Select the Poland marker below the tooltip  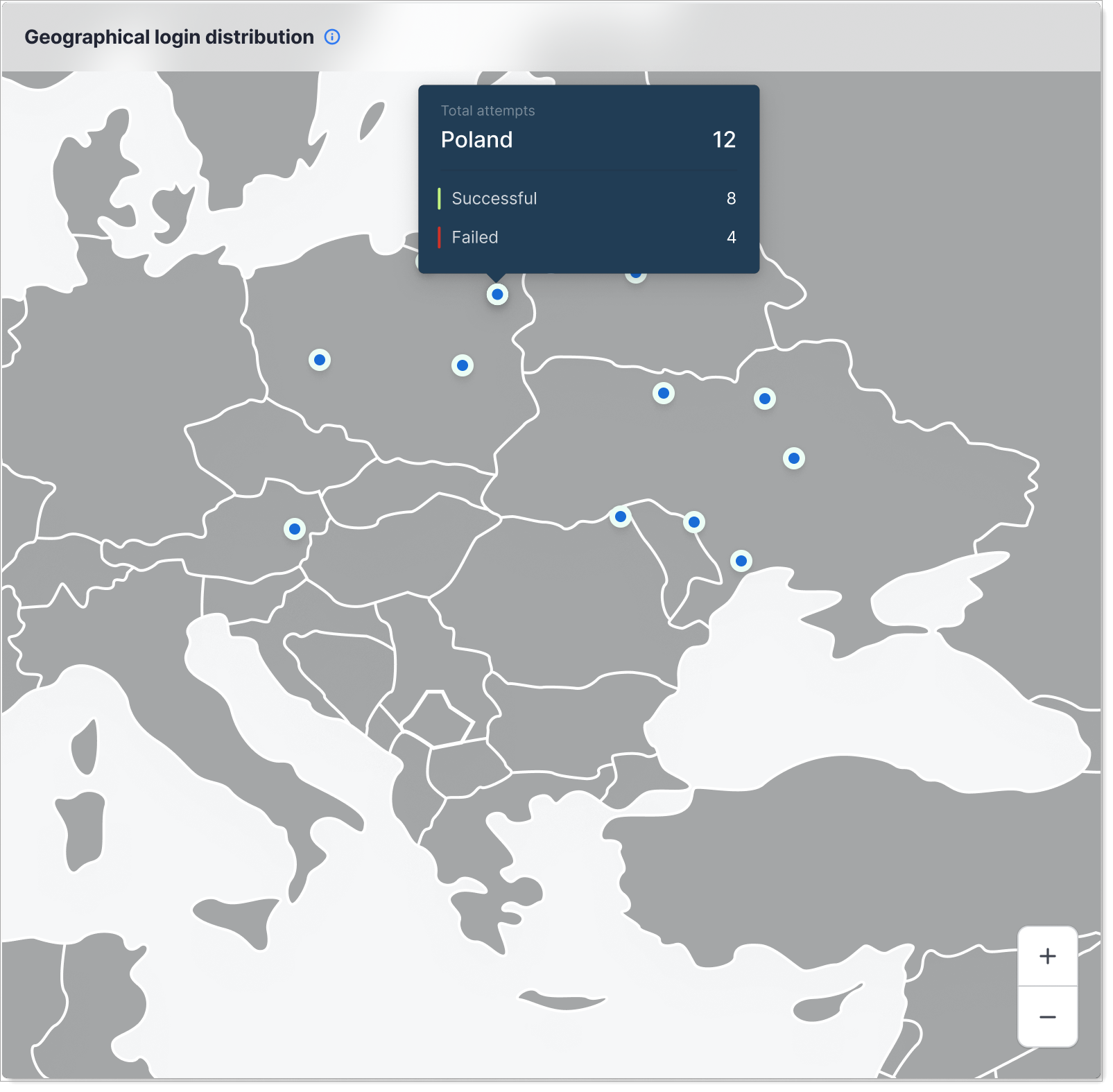click(498, 294)
